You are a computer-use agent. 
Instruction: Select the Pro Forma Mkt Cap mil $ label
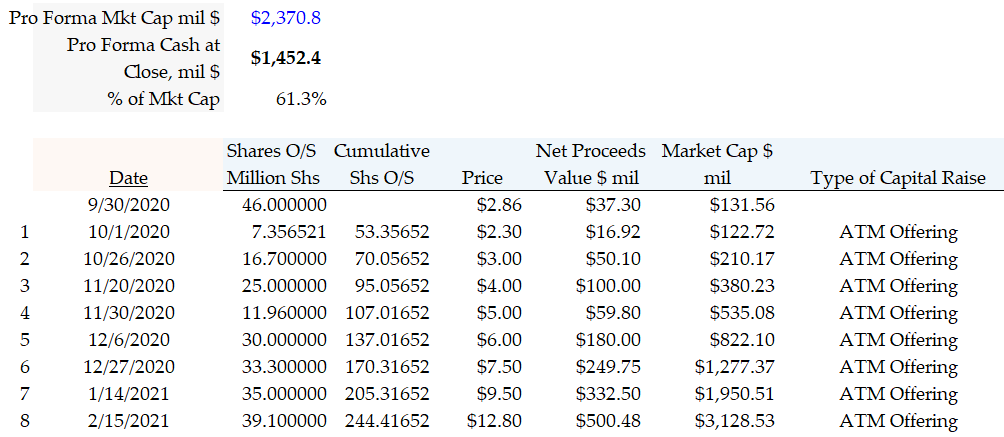[115, 18]
